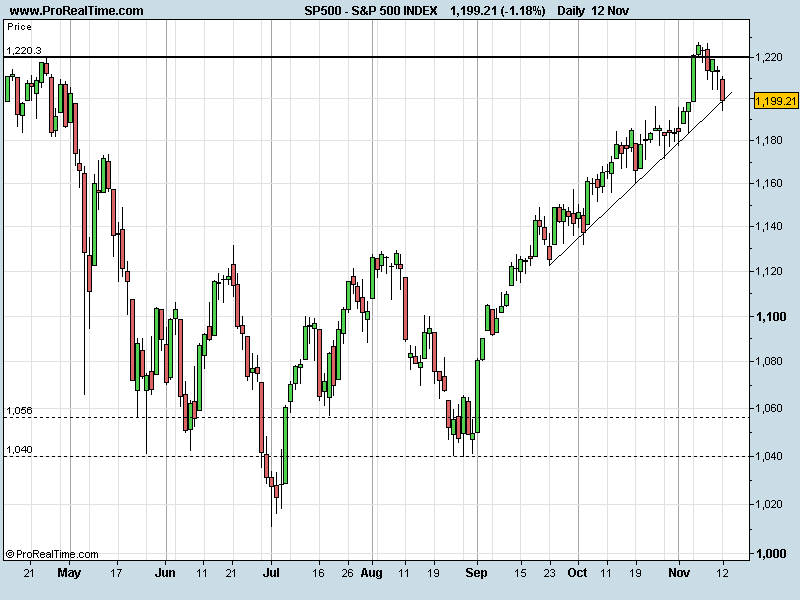
Task: Click the 15 date tick after Sep
Action: click(519, 572)
